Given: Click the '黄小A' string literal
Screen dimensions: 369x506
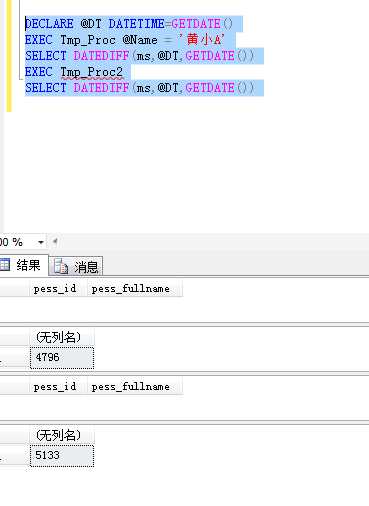Looking at the screenshot, I should tap(203, 40).
